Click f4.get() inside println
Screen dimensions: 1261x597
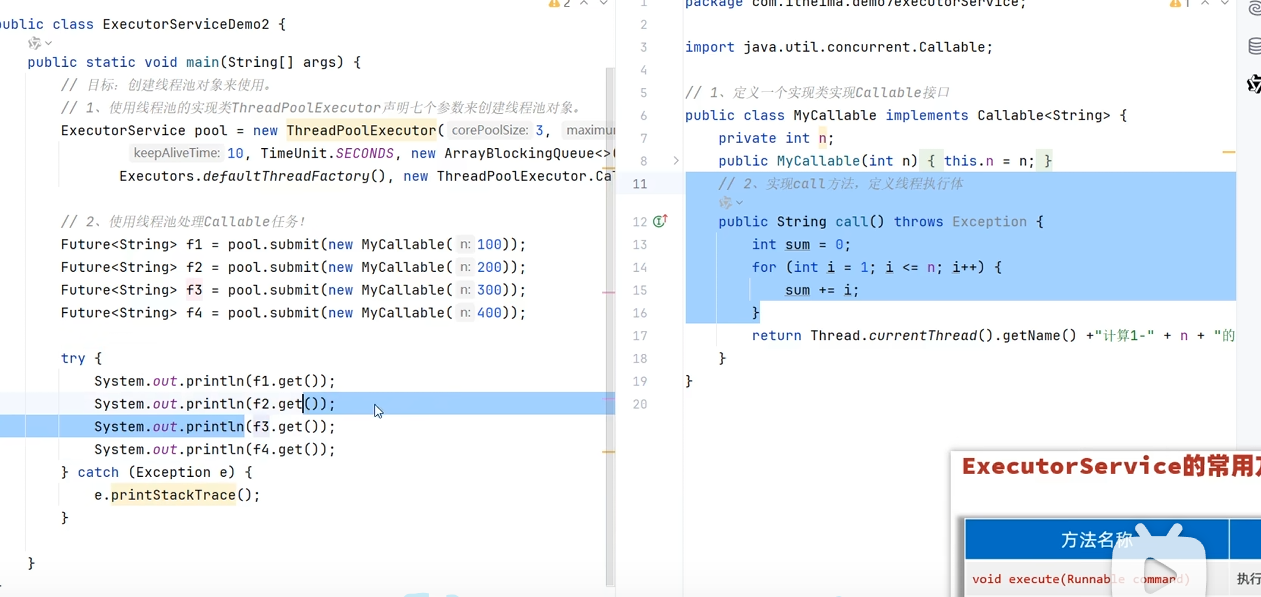[x=287, y=449]
